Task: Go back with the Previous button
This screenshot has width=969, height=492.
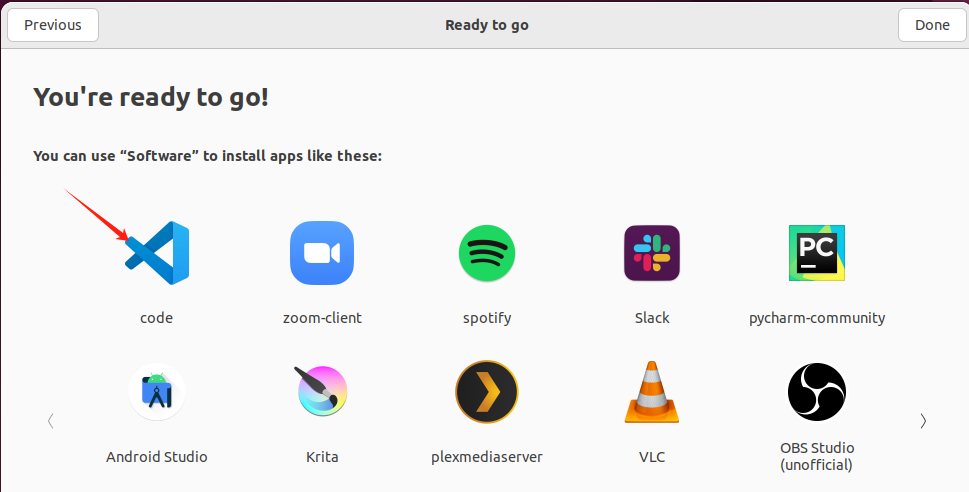Action: 53,25
